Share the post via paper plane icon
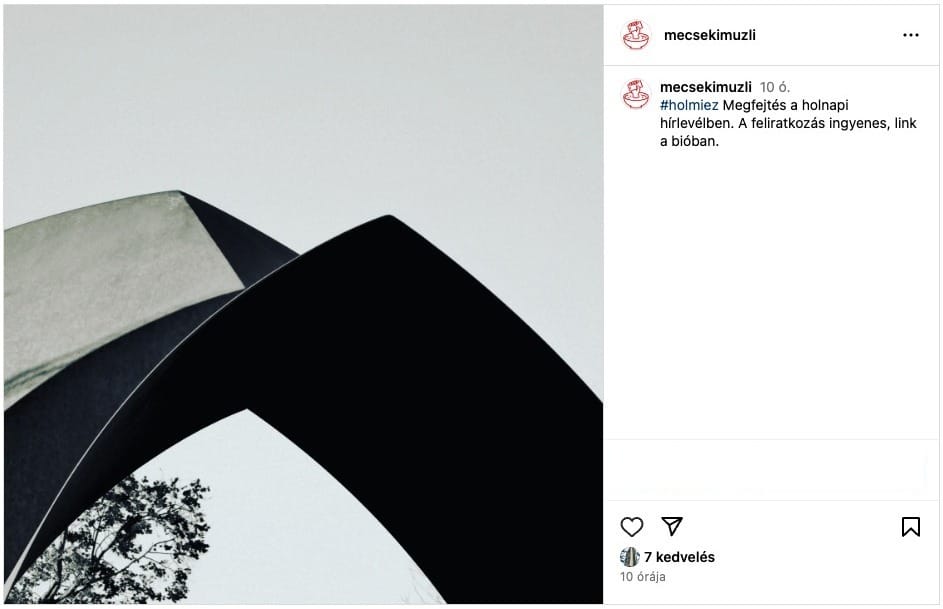 (672, 526)
